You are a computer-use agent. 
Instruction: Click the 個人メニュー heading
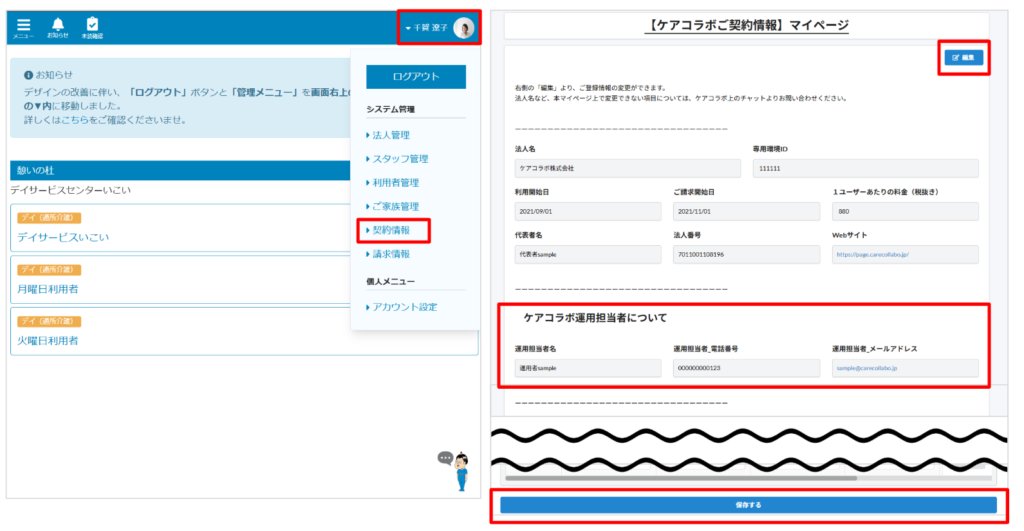pos(391,282)
